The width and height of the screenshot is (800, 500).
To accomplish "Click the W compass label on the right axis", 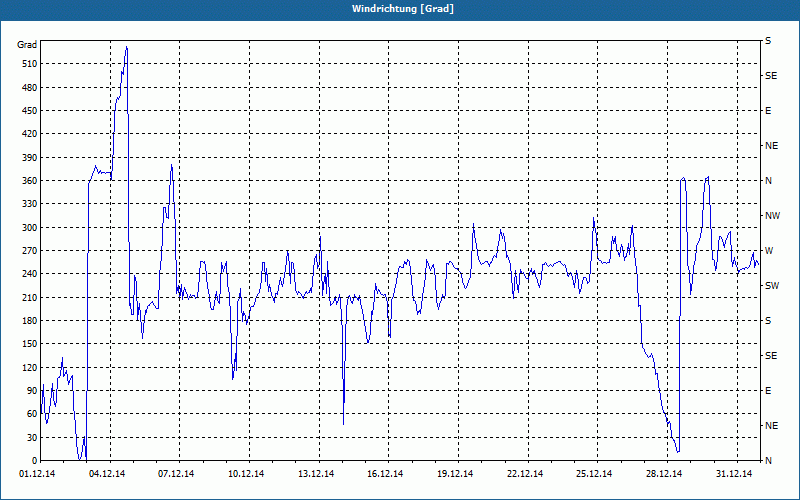I will tap(769, 251).
